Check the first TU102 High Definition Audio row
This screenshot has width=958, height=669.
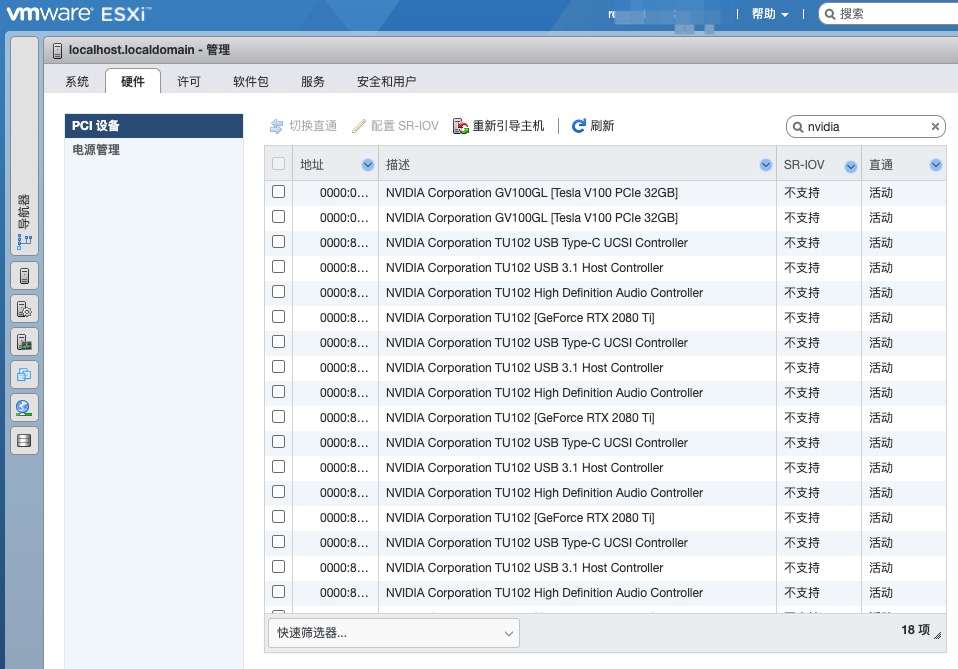279,292
